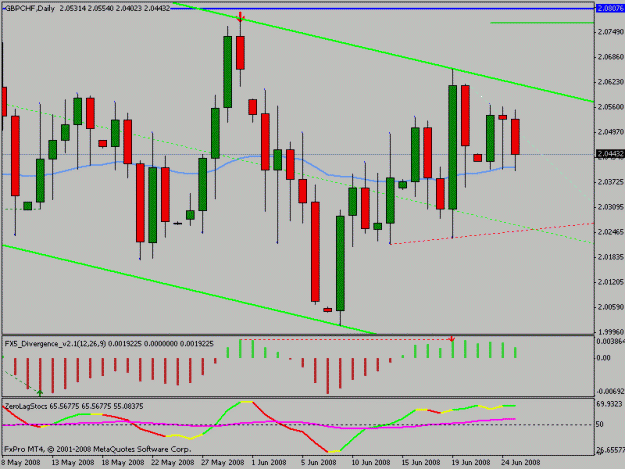Image resolution: width=625 pixels, height=469 pixels.
Task: Click the 50 level label in ZeroLagStocs
Action: pyautogui.click(x=600, y=424)
